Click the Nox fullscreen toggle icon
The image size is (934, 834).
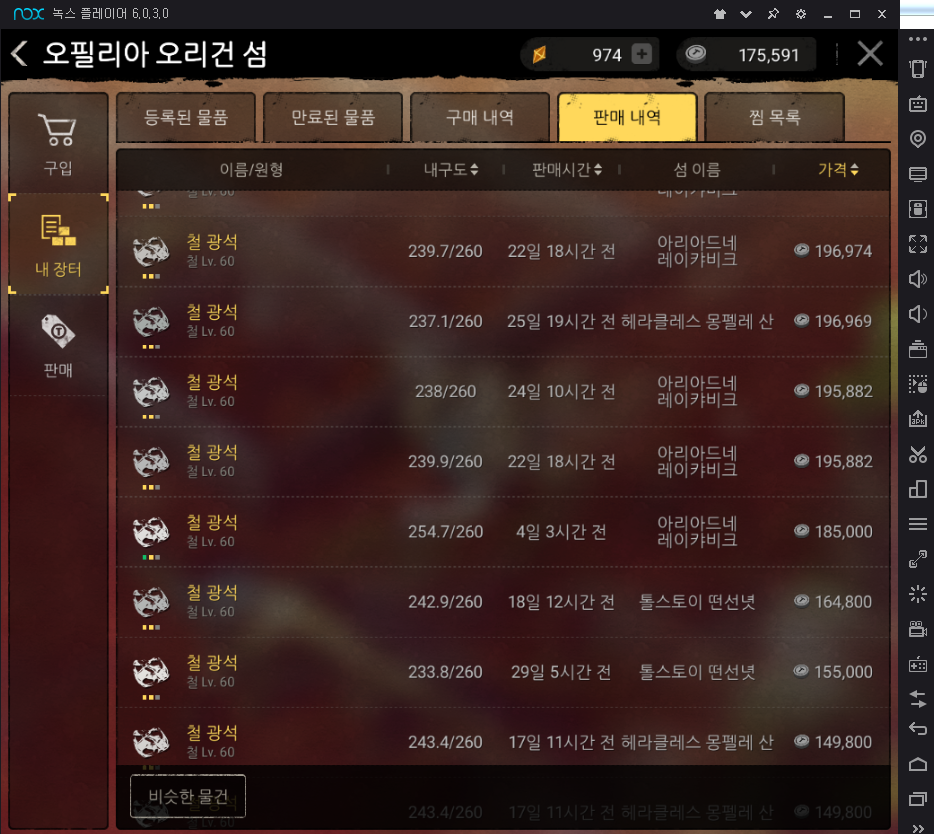click(x=917, y=243)
